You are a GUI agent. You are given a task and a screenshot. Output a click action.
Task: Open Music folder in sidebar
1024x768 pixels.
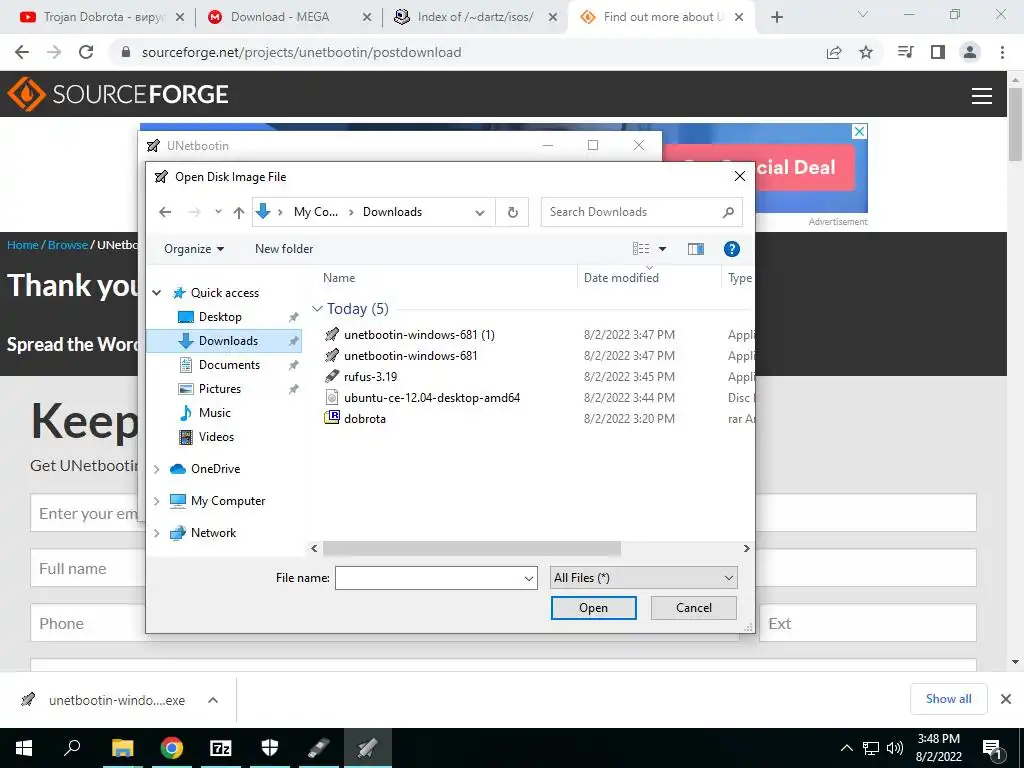[214, 413]
